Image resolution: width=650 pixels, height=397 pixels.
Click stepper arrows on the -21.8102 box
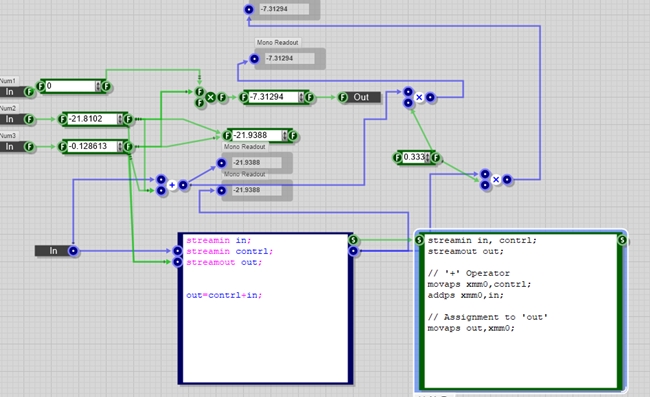coord(120,119)
